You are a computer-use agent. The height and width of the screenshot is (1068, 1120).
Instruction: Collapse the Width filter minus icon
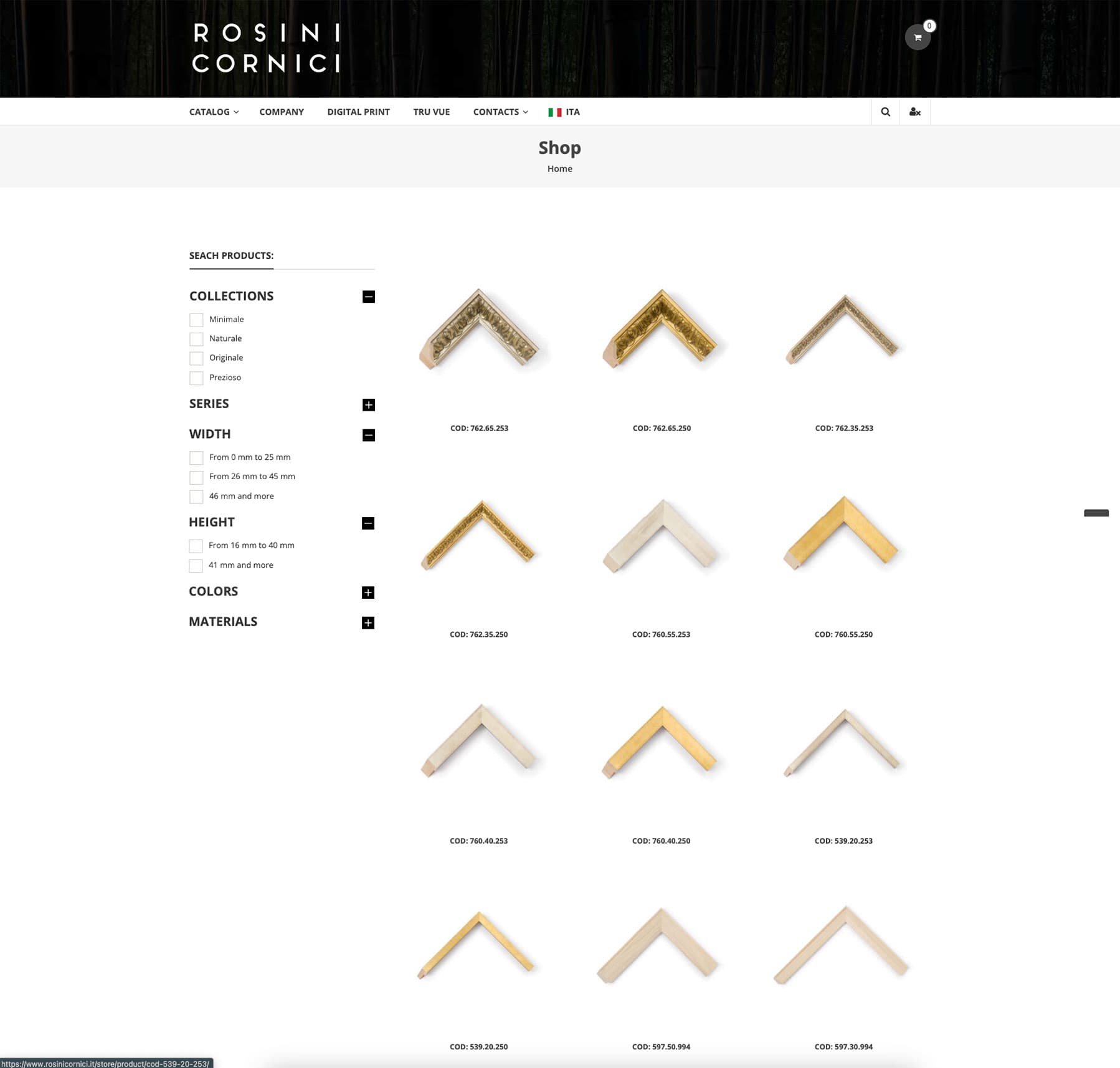pyautogui.click(x=368, y=435)
